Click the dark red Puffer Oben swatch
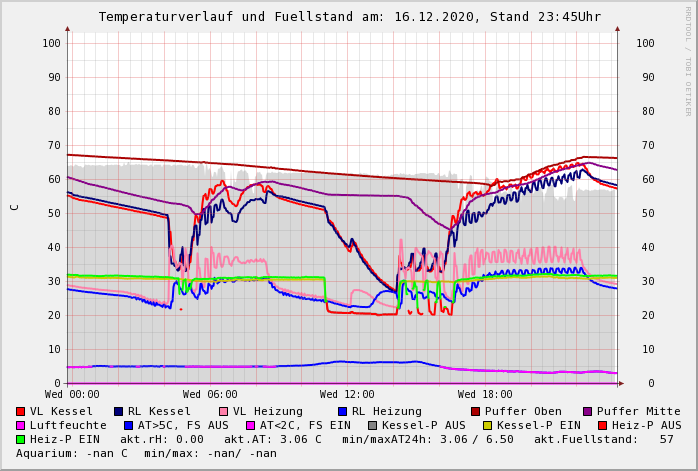This screenshot has height=471, width=698. click(475, 412)
